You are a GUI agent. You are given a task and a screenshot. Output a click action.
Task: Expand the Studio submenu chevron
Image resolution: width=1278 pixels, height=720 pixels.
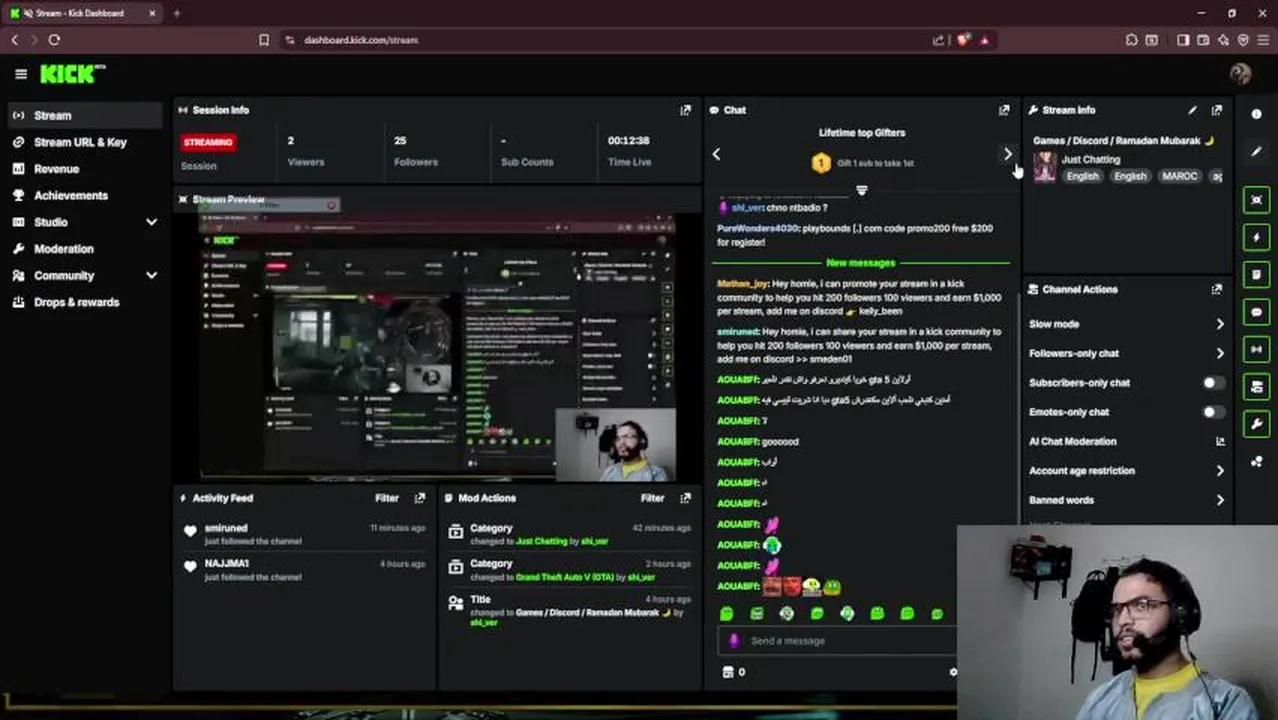pos(151,222)
